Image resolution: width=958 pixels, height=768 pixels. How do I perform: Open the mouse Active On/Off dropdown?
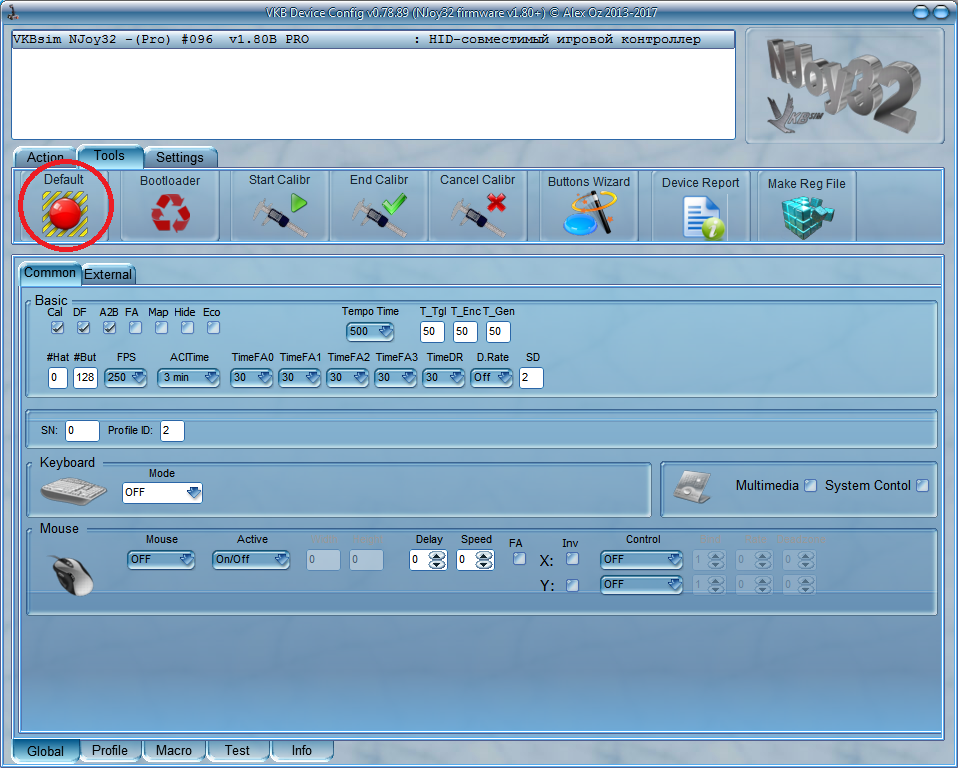point(251,560)
